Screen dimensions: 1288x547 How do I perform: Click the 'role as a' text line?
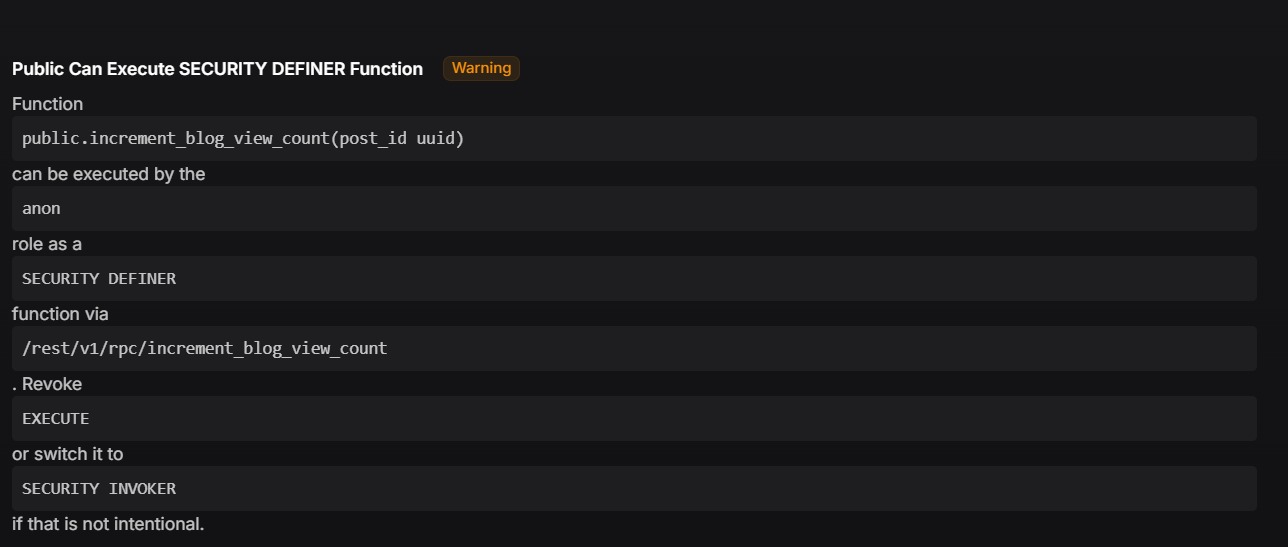pos(47,244)
